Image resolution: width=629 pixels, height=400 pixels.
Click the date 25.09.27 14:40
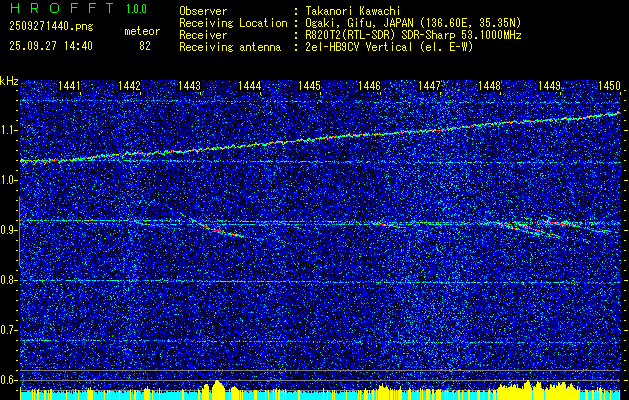pos(51,46)
